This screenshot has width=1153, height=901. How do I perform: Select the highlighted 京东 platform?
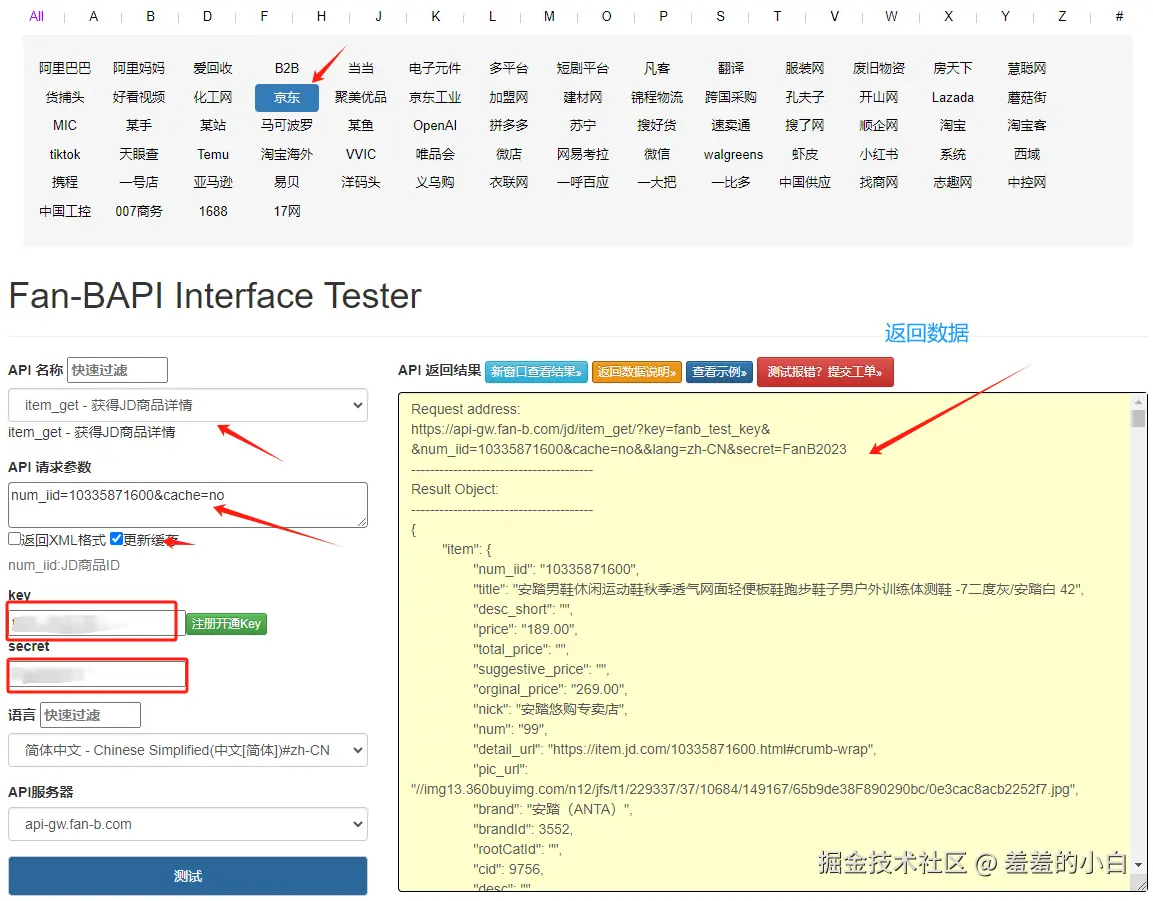coord(287,97)
